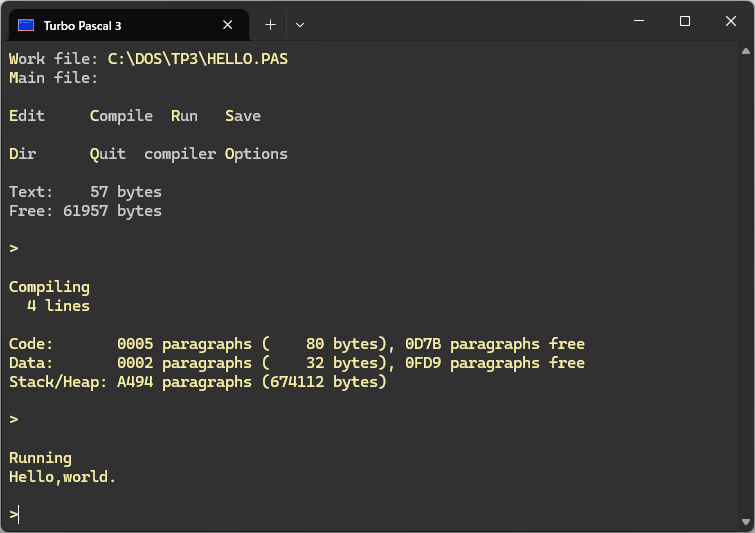Select the Turbo Pascal 3 tab
The height and width of the screenshot is (533, 755).
click(129, 25)
